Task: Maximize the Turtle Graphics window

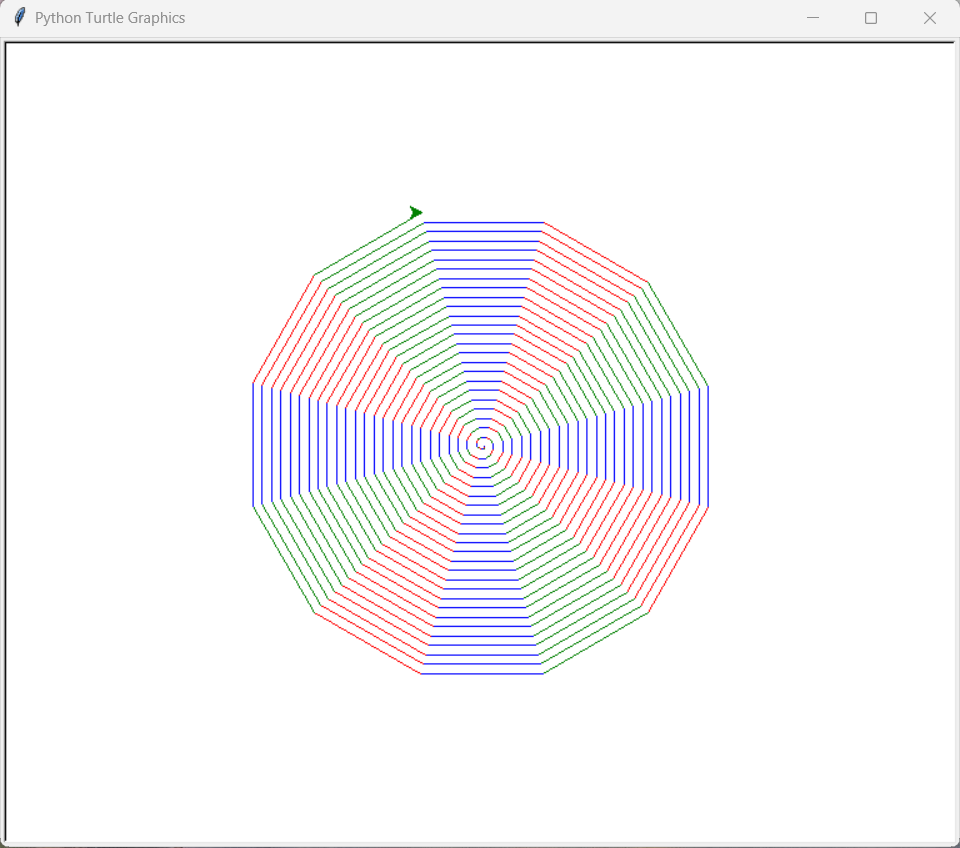Action: click(870, 17)
